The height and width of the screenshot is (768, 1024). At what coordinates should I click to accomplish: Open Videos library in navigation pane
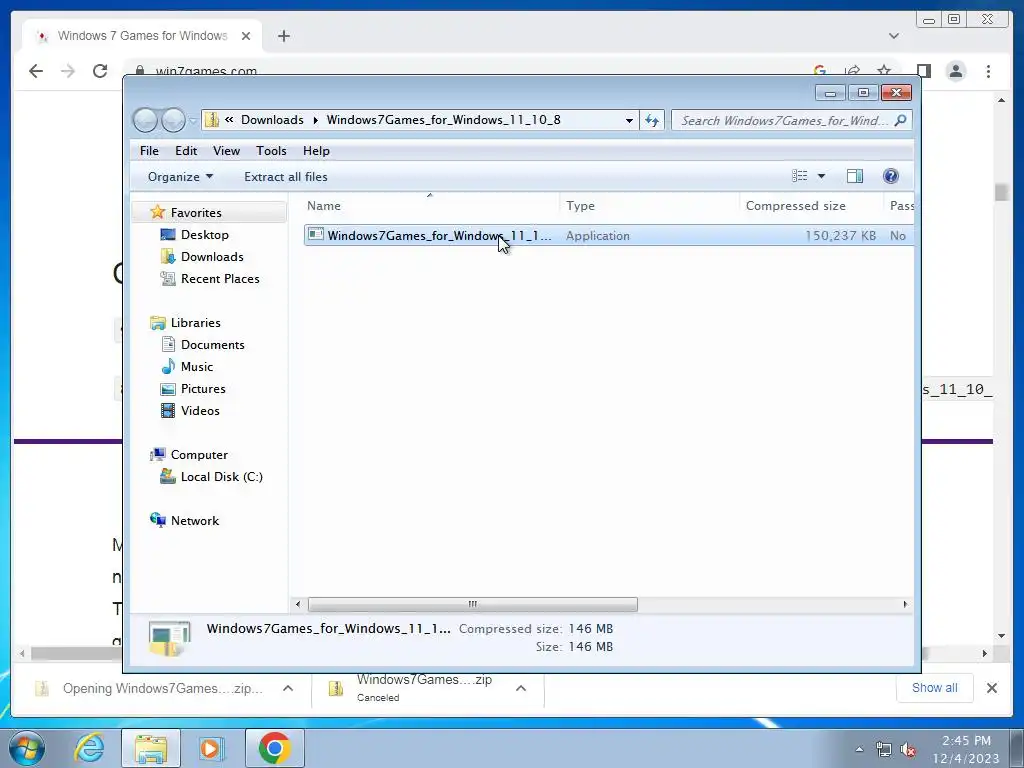click(200, 411)
